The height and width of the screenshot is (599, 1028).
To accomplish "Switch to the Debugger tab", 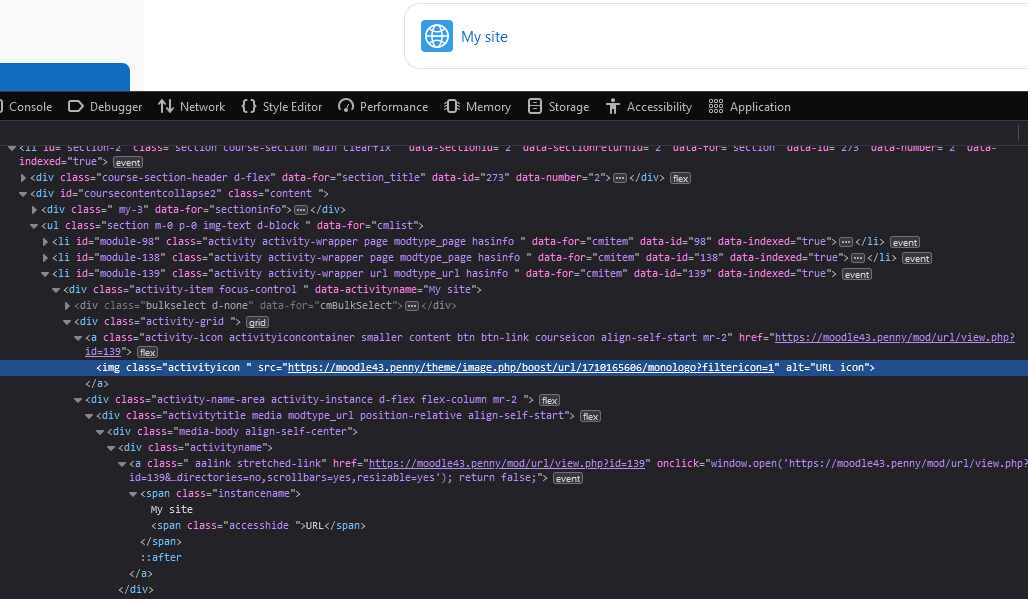I will (105, 107).
